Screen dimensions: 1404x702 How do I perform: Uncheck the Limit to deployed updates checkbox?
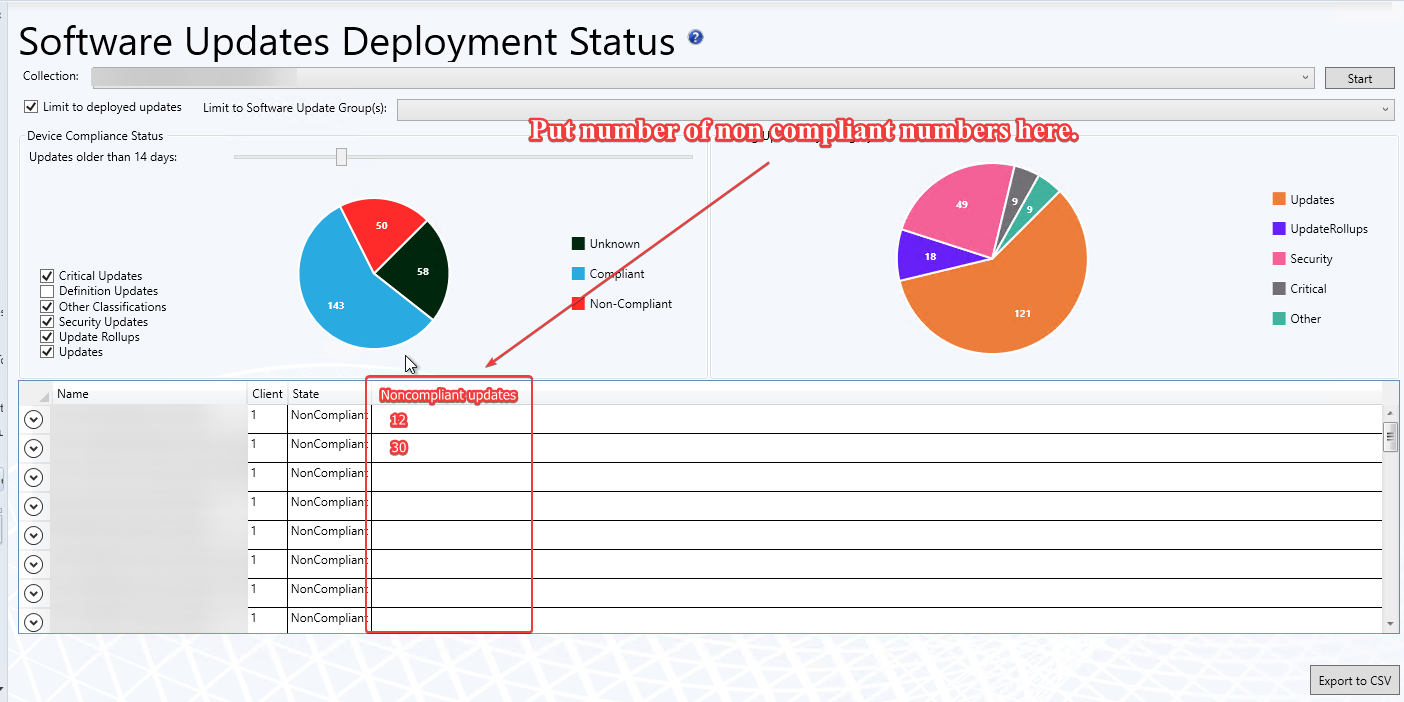pyautogui.click(x=32, y=107)
